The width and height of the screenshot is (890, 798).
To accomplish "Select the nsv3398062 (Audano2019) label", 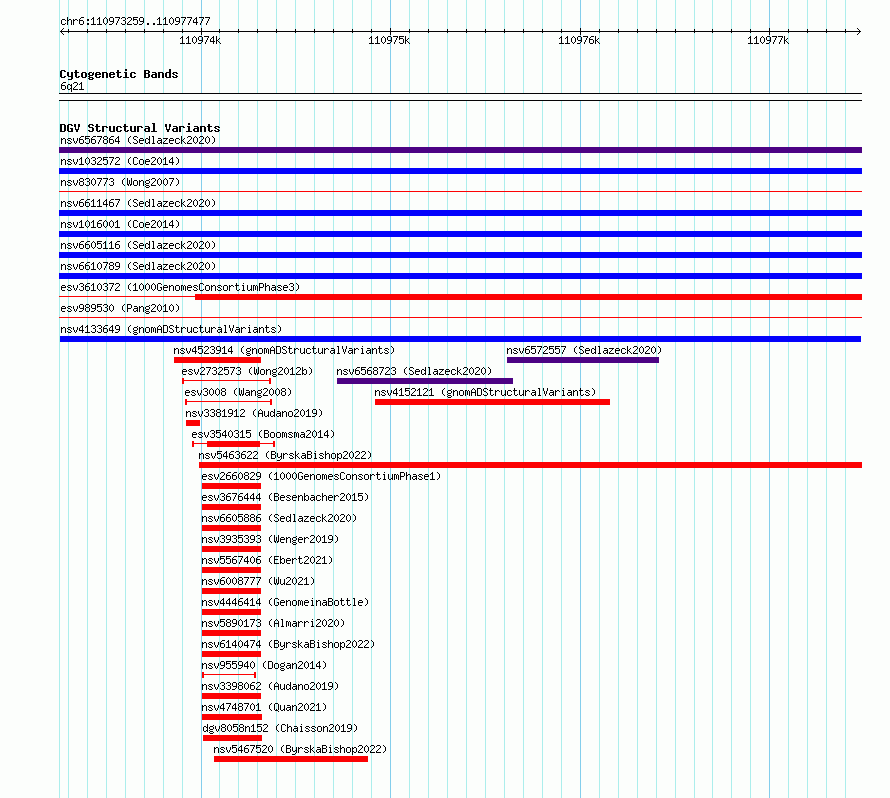I will 270,686.
